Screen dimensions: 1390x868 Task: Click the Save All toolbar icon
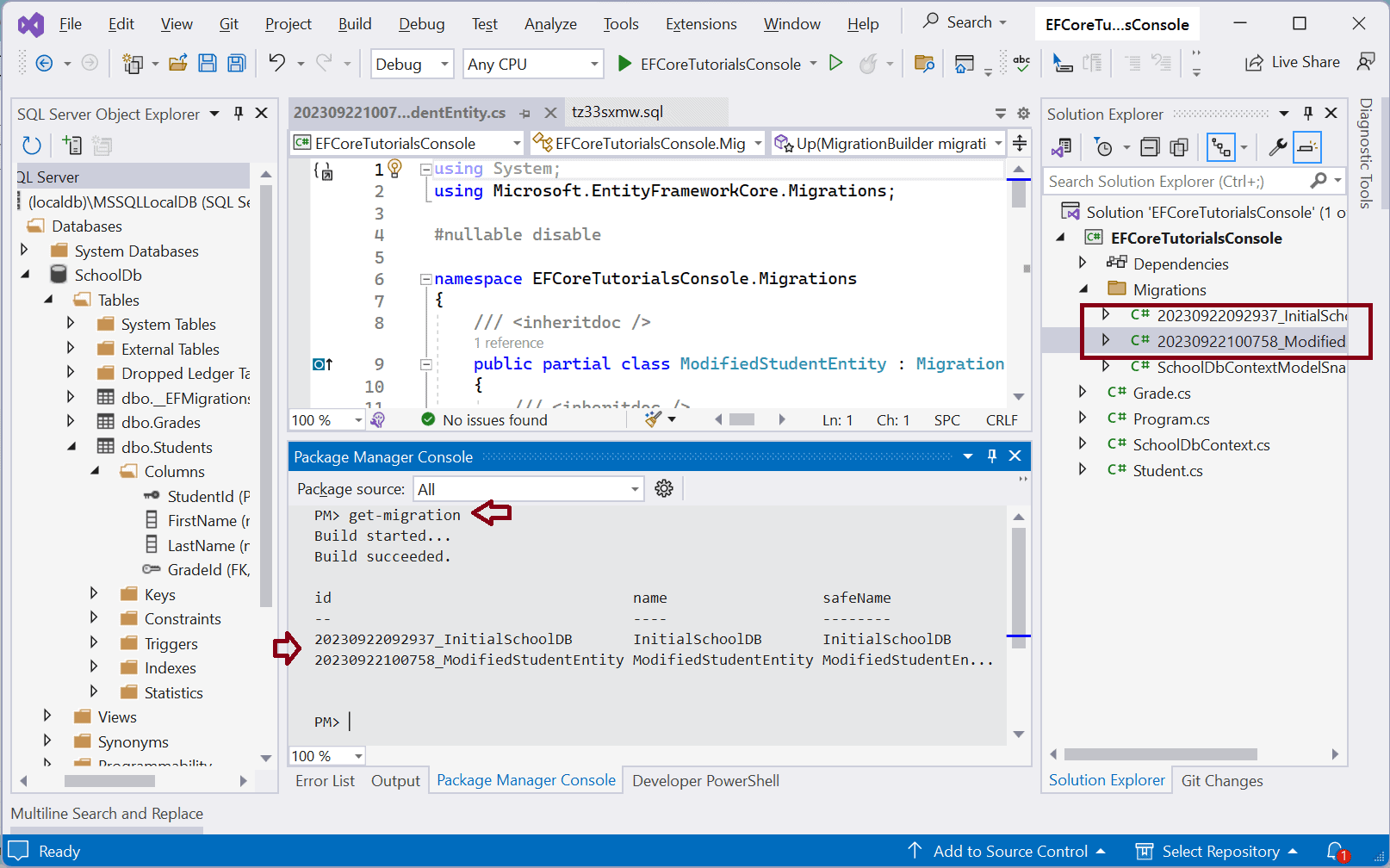237,63
